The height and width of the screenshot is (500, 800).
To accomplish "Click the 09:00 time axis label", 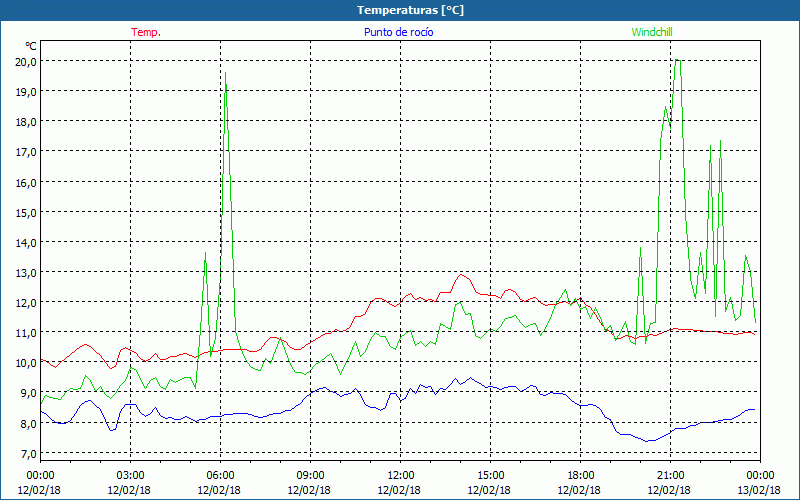I will [310, 476].
